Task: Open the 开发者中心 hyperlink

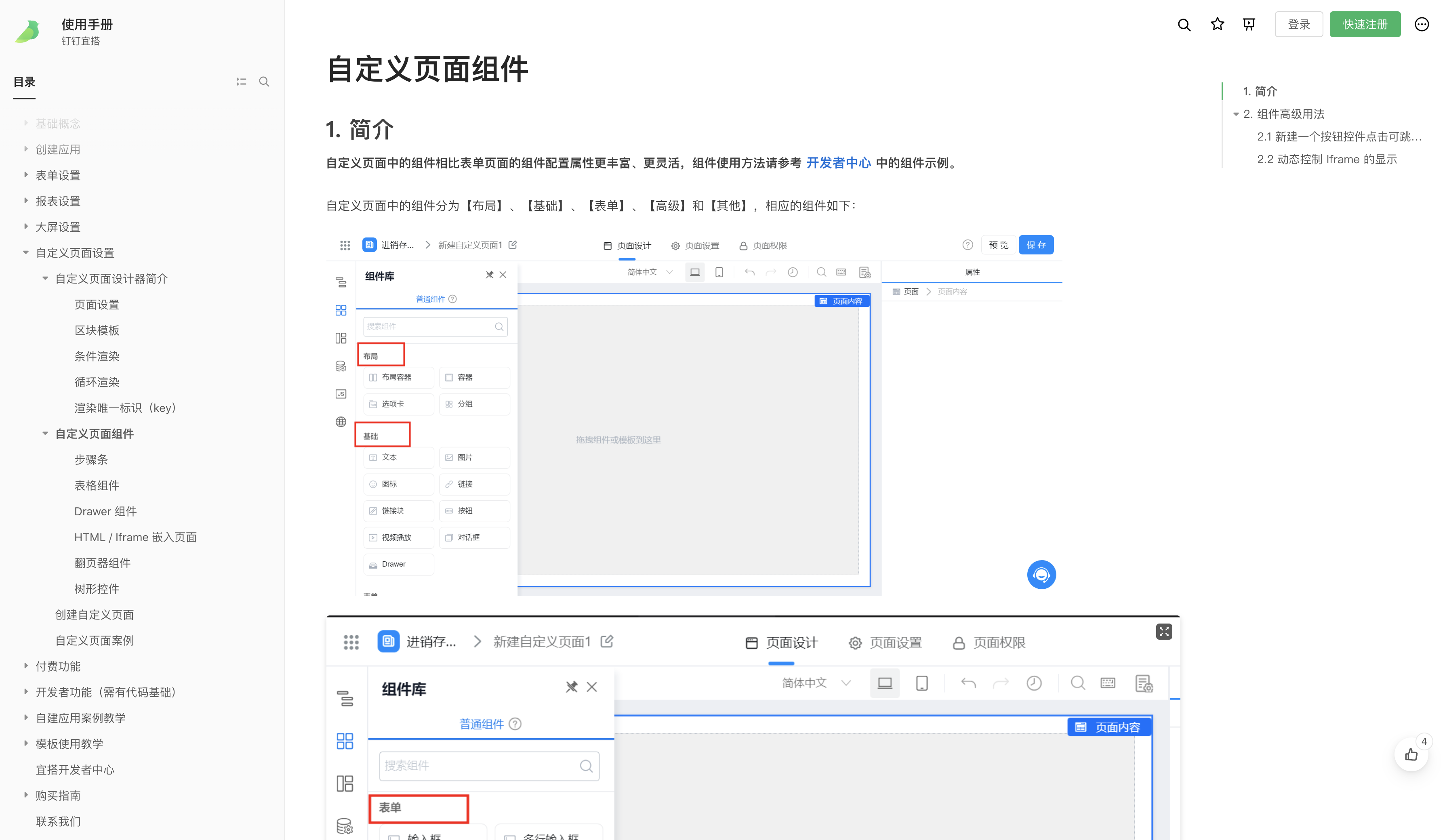Action: coord(838,163)
